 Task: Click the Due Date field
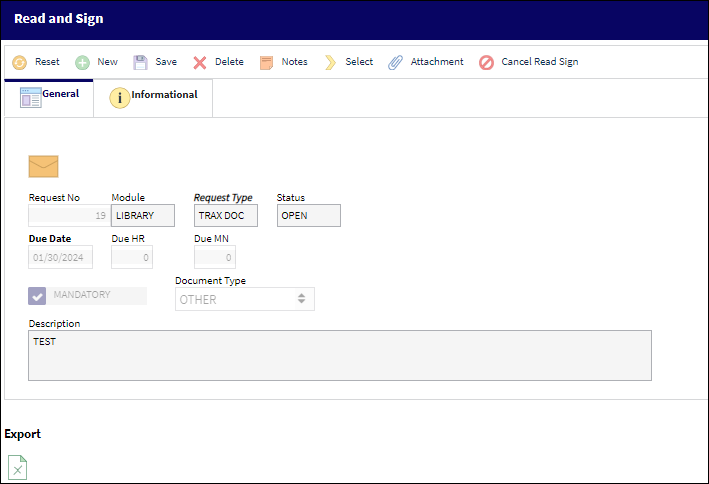61,257
